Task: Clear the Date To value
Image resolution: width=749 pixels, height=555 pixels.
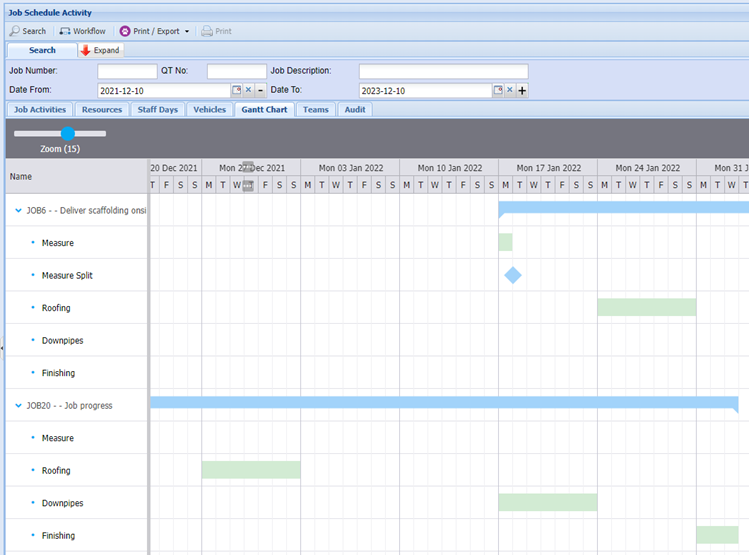Action: pyautogui.click(x=510, y=91)
